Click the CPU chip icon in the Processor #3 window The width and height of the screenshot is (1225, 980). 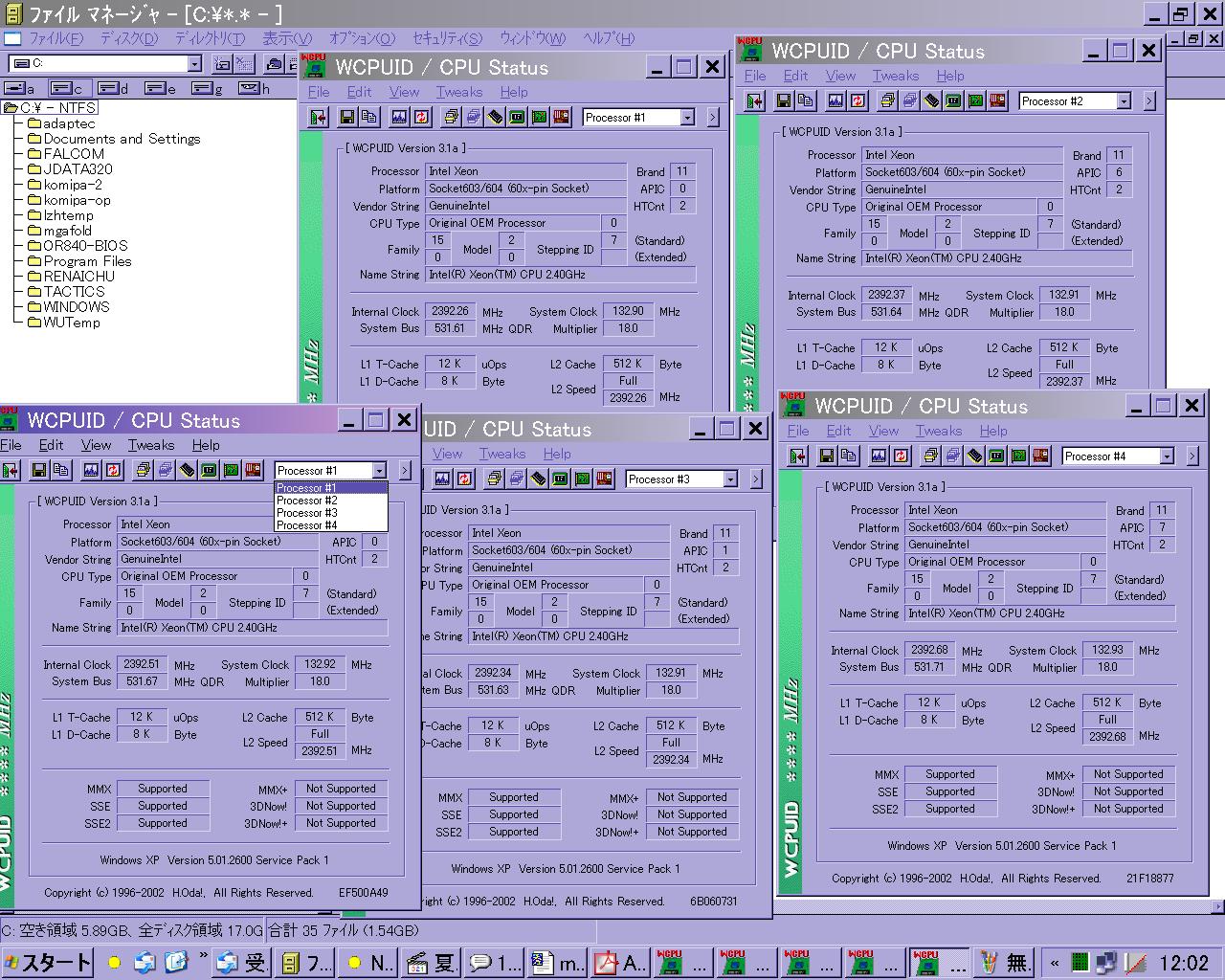[561, 479]
